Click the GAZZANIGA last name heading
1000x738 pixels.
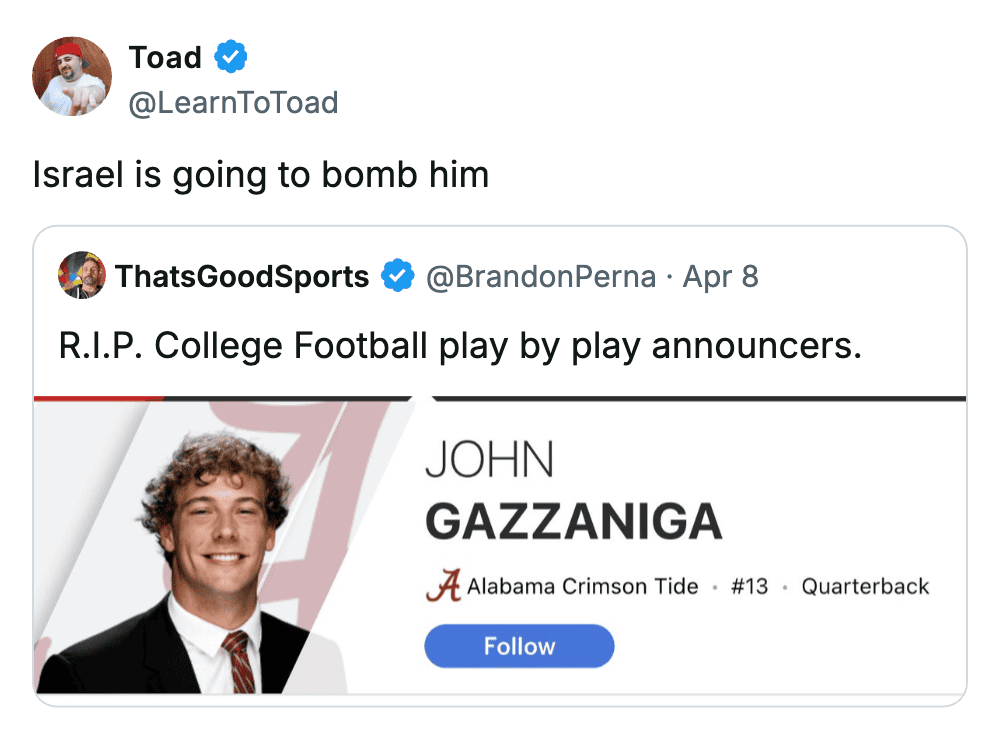tap(573, 521)
